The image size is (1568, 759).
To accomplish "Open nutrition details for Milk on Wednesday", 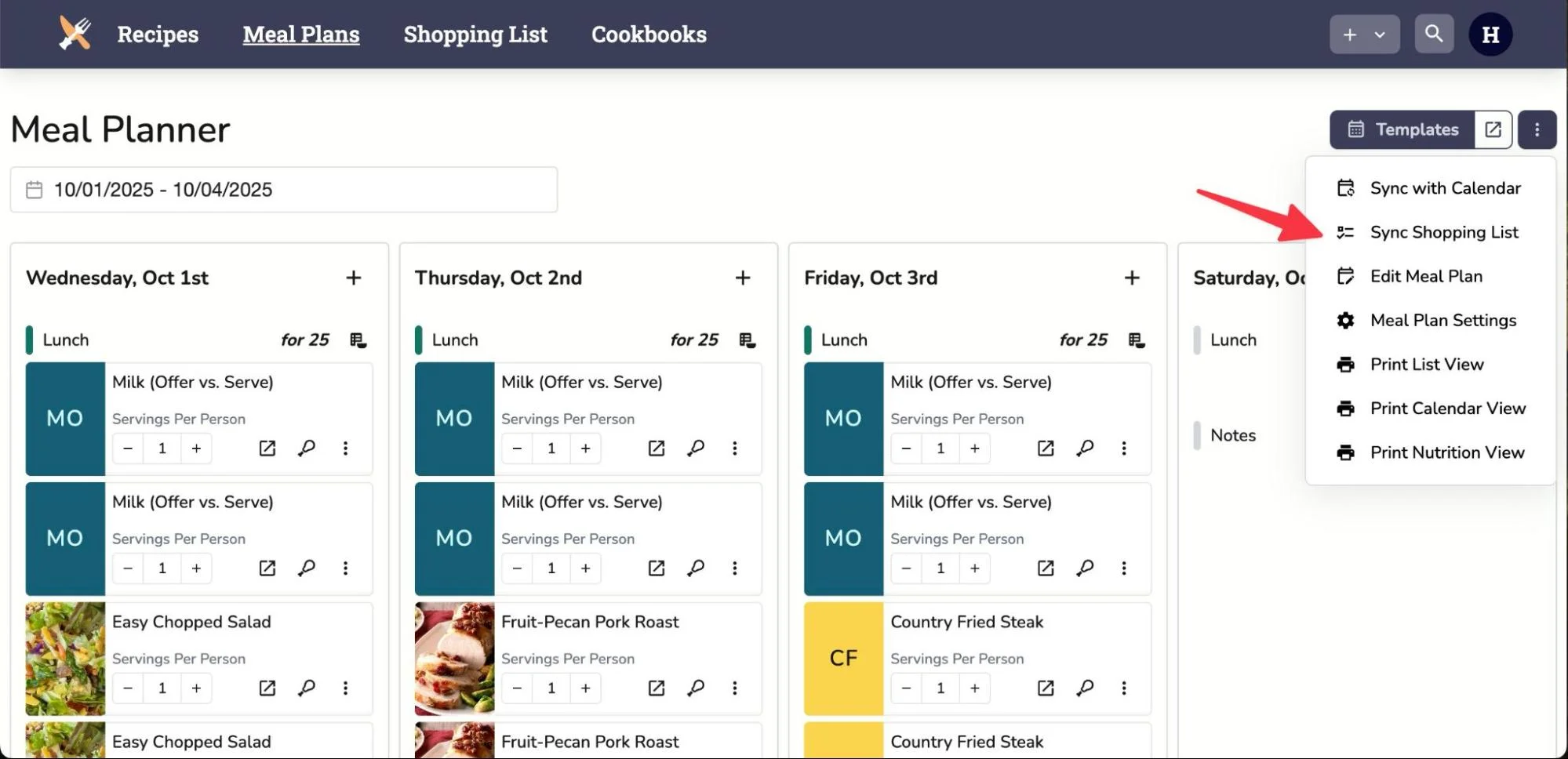I will tap(307, 448).
